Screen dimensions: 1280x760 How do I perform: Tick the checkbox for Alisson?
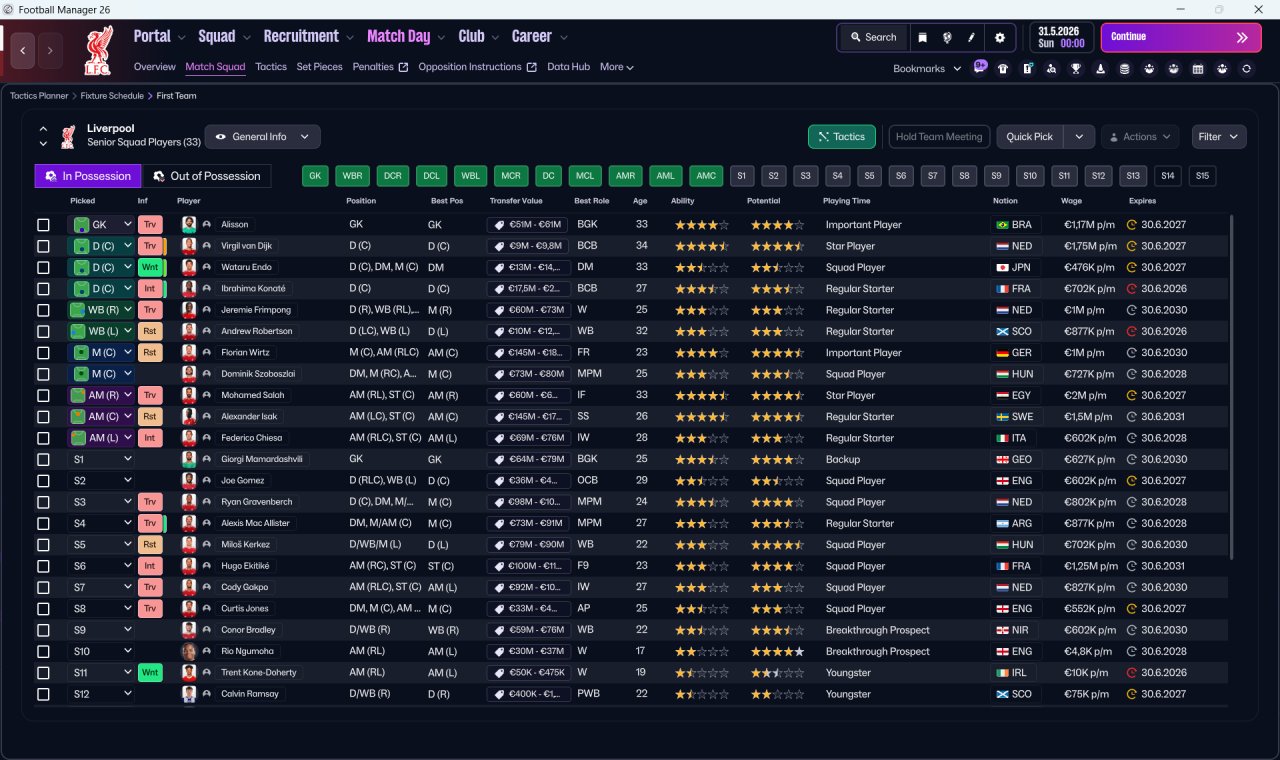coord(43,225)
